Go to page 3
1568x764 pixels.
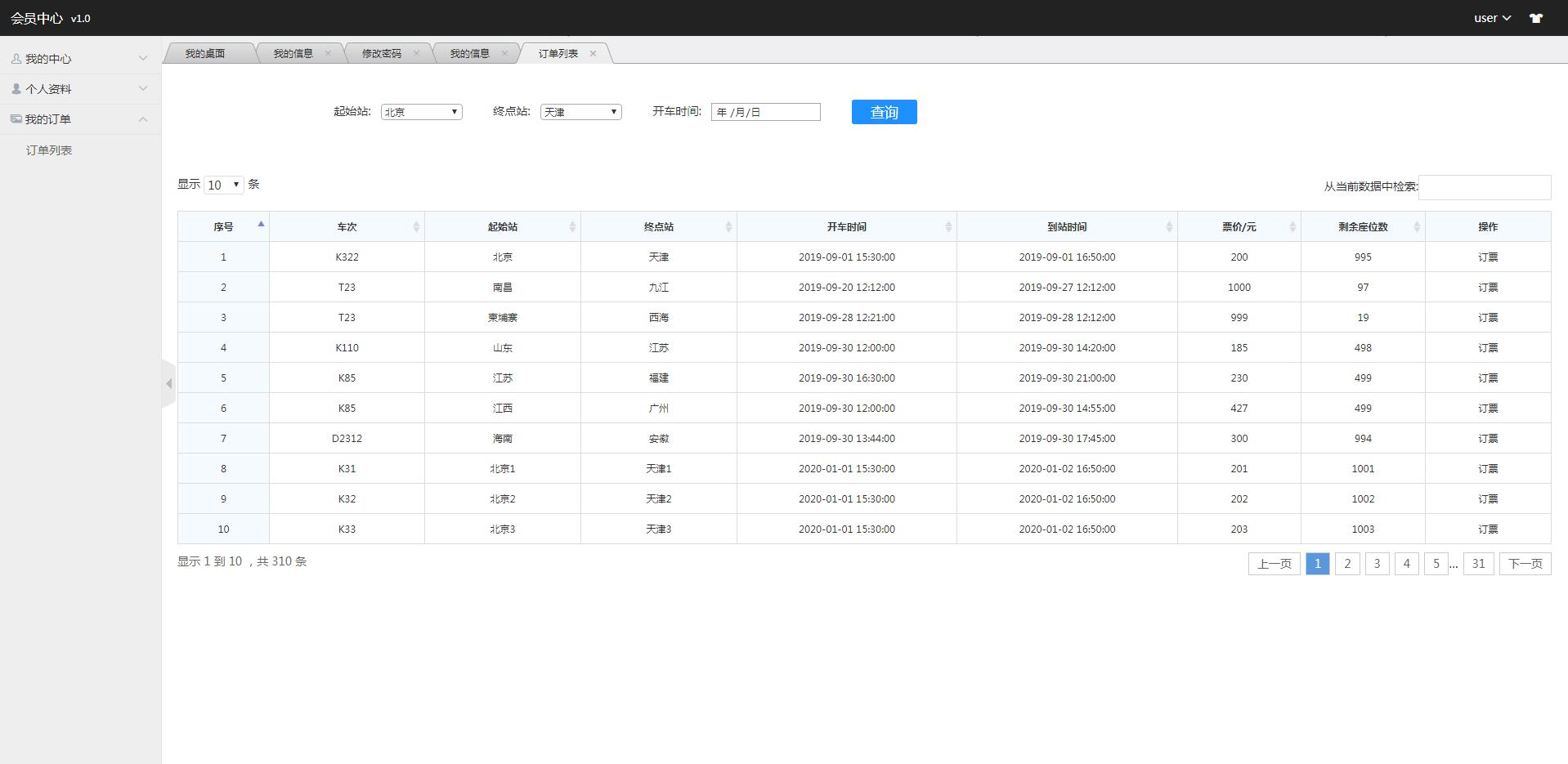(x=1377, y=564)
